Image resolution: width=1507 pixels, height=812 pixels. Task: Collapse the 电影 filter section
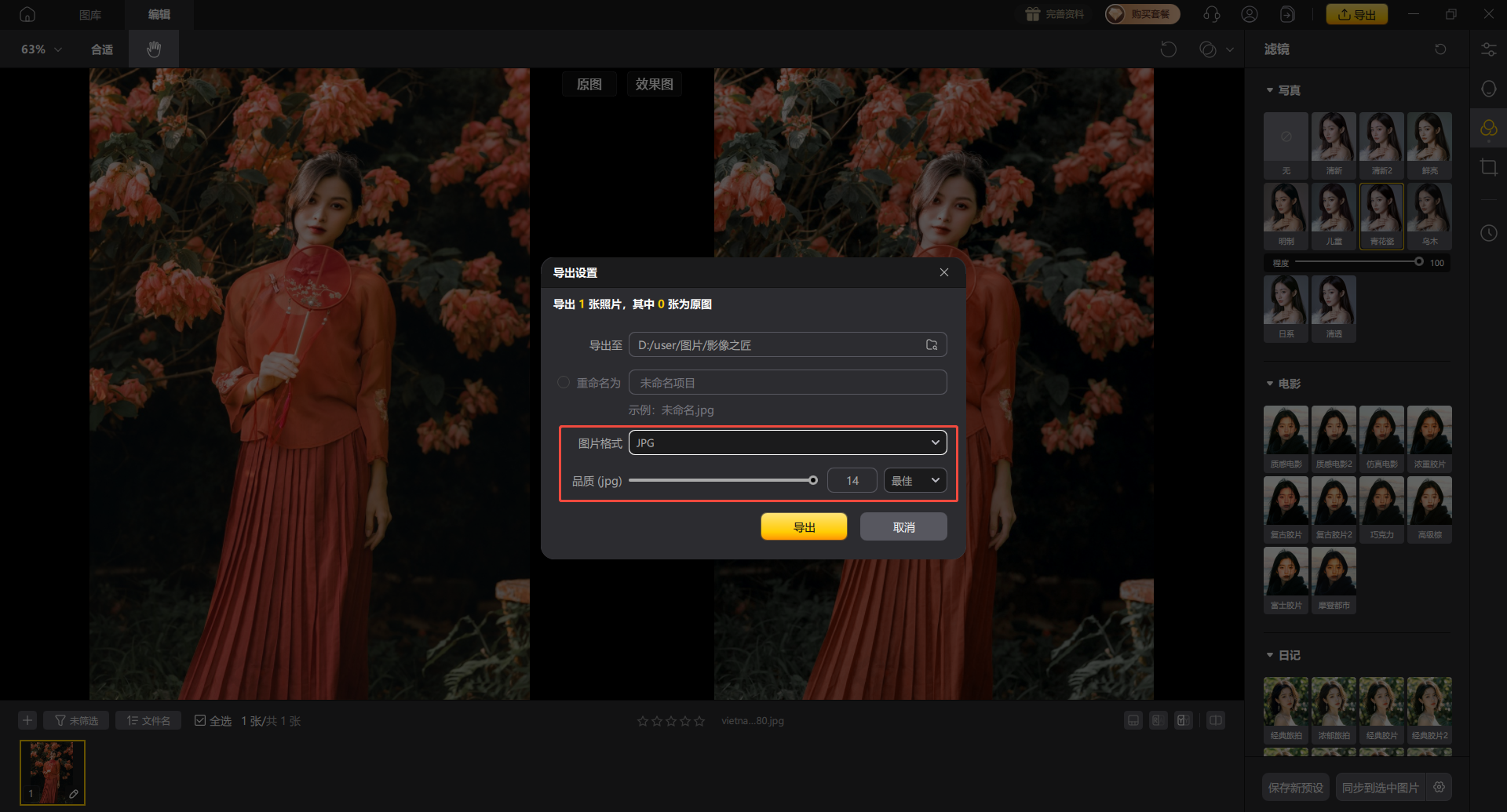pyautogui.click(x=1270, y=384)
